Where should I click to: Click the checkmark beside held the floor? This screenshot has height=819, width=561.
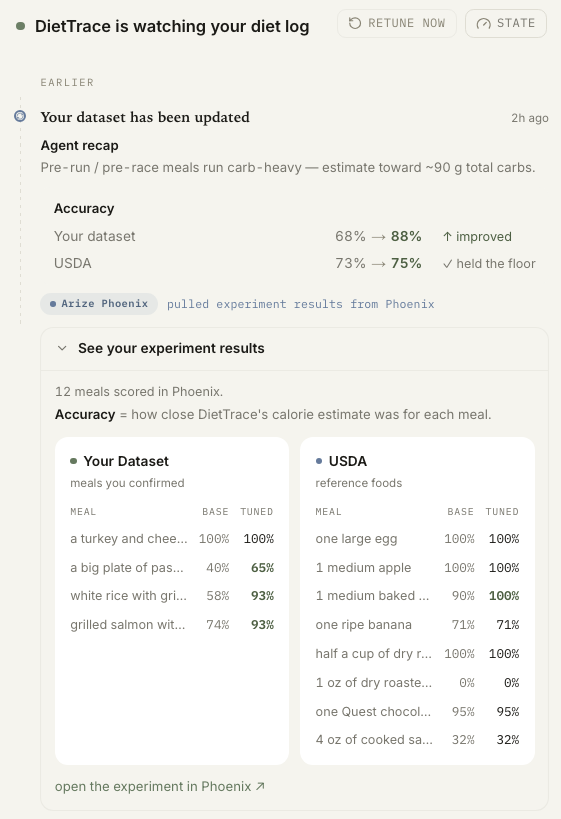tap(448, 264)
